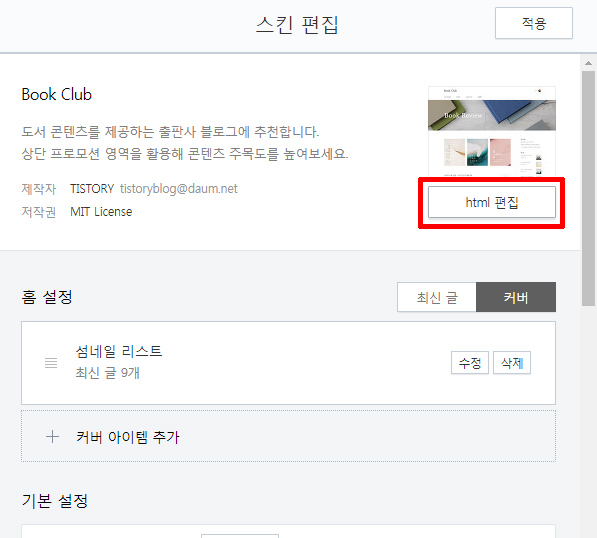The image size is (597, 538).
Task: Click the 적용 apply button
Action: (x=533, y=23)
